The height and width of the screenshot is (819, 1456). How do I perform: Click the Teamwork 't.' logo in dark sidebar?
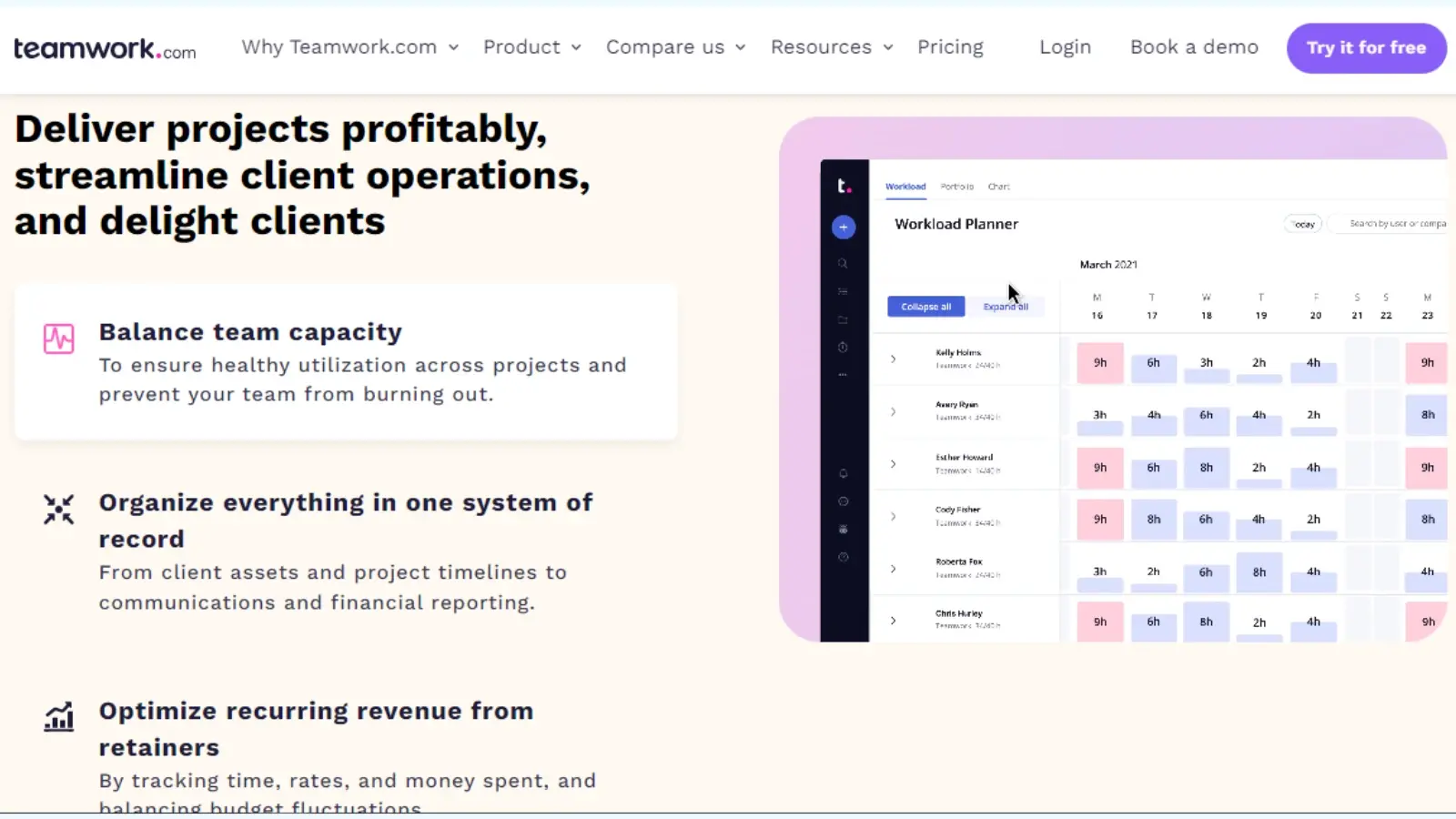[x=844, y=186]
